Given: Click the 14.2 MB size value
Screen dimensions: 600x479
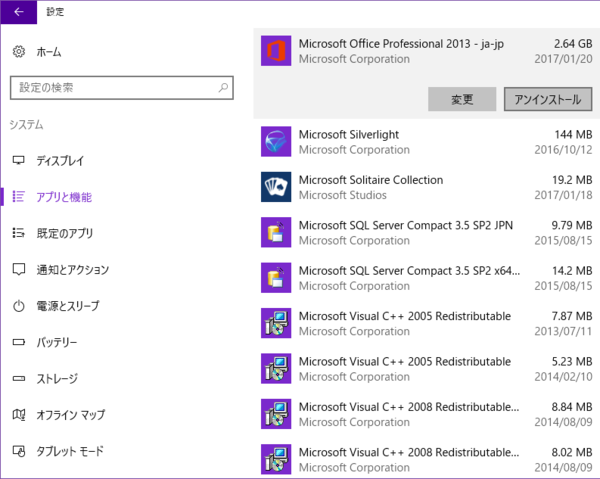Looking at the screenshot, I should point(572,270).
